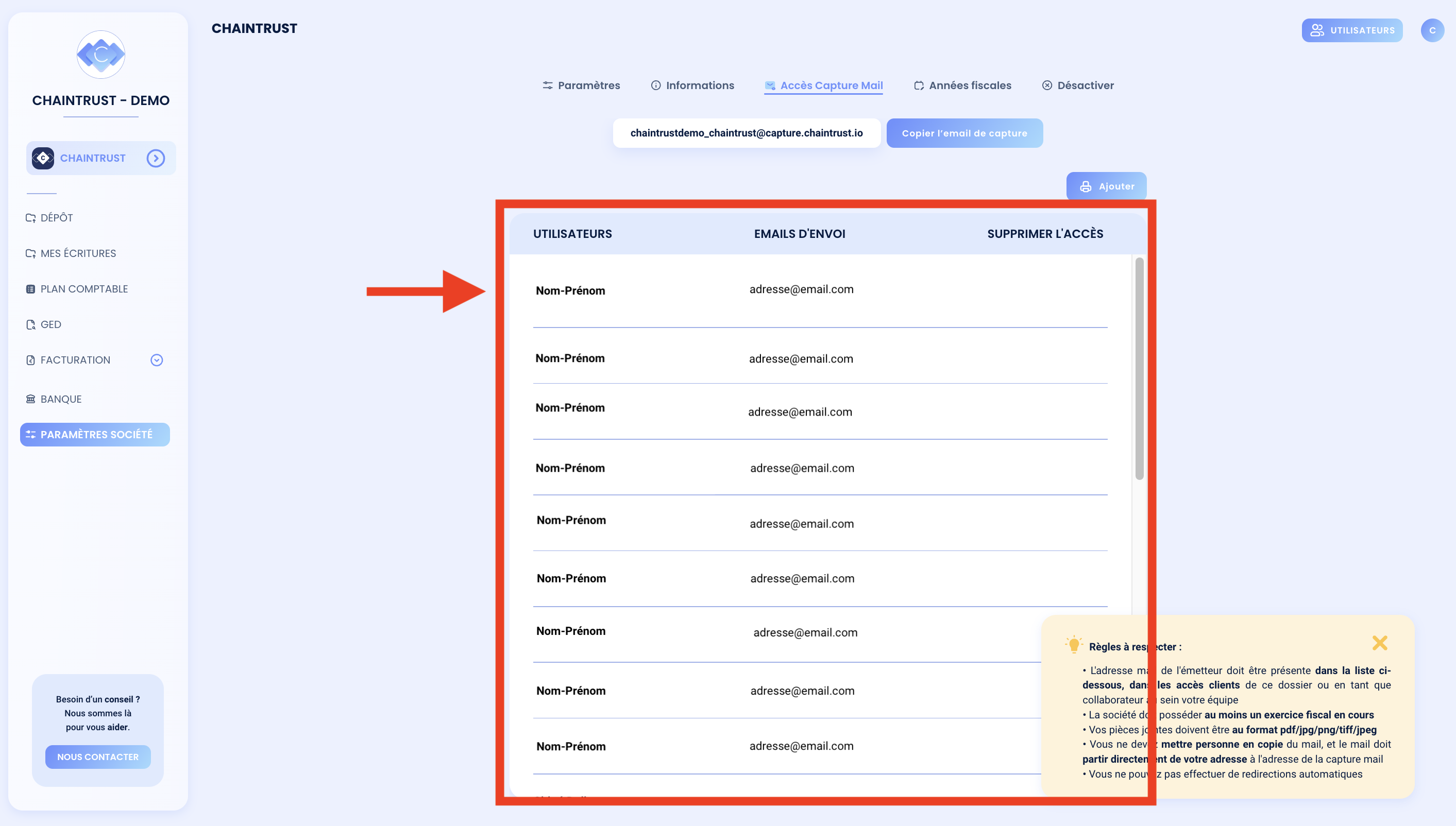Viewport: 1456px width, 826px height.
Task: Click the Informations tab info icon
Action: (x=656, y=85)
